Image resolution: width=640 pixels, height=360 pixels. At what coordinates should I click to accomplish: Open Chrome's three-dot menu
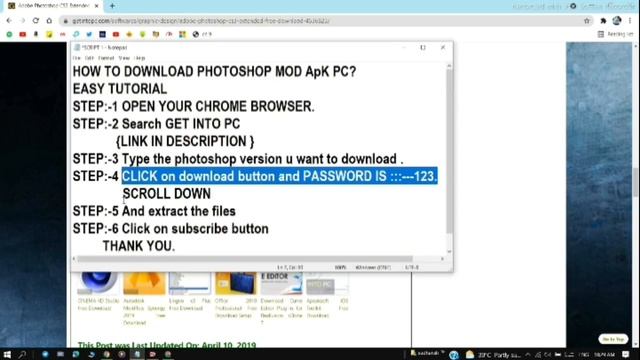tap(630, 21)
